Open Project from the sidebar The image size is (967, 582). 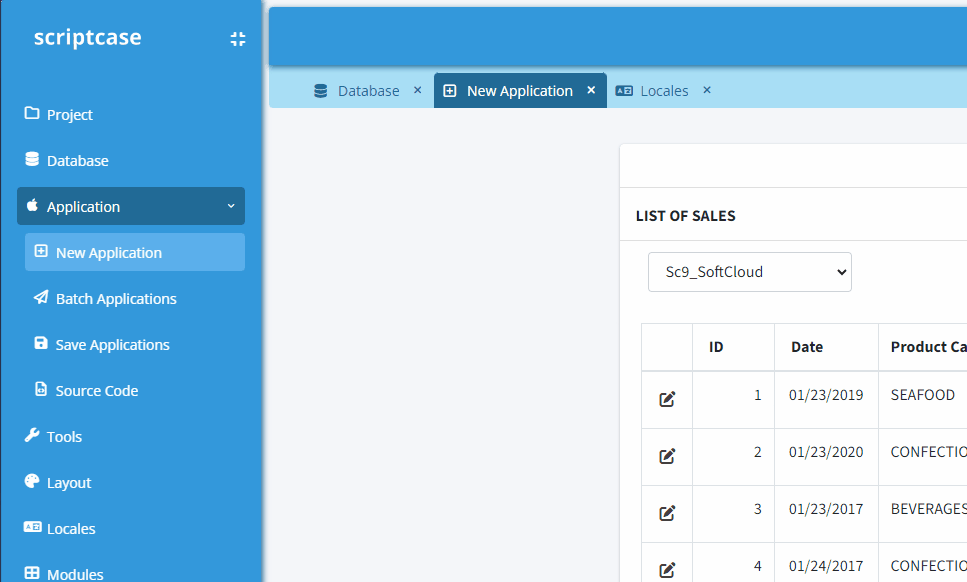[x=69, y=115]
